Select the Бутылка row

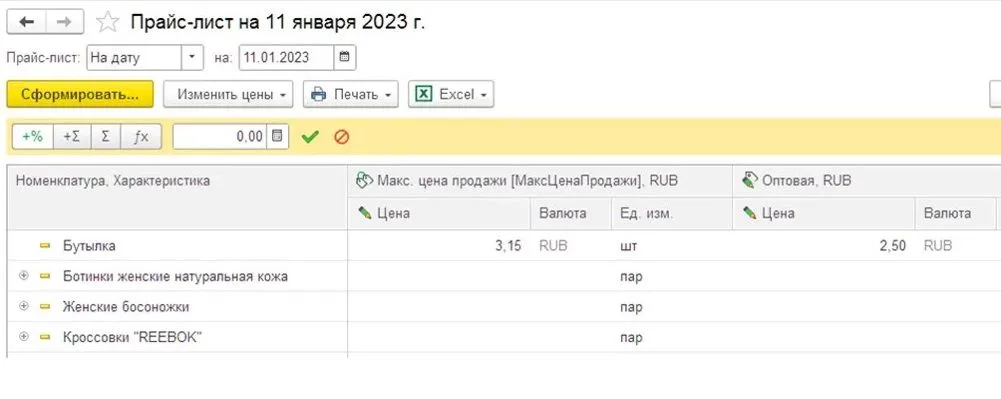click(504, 246)
